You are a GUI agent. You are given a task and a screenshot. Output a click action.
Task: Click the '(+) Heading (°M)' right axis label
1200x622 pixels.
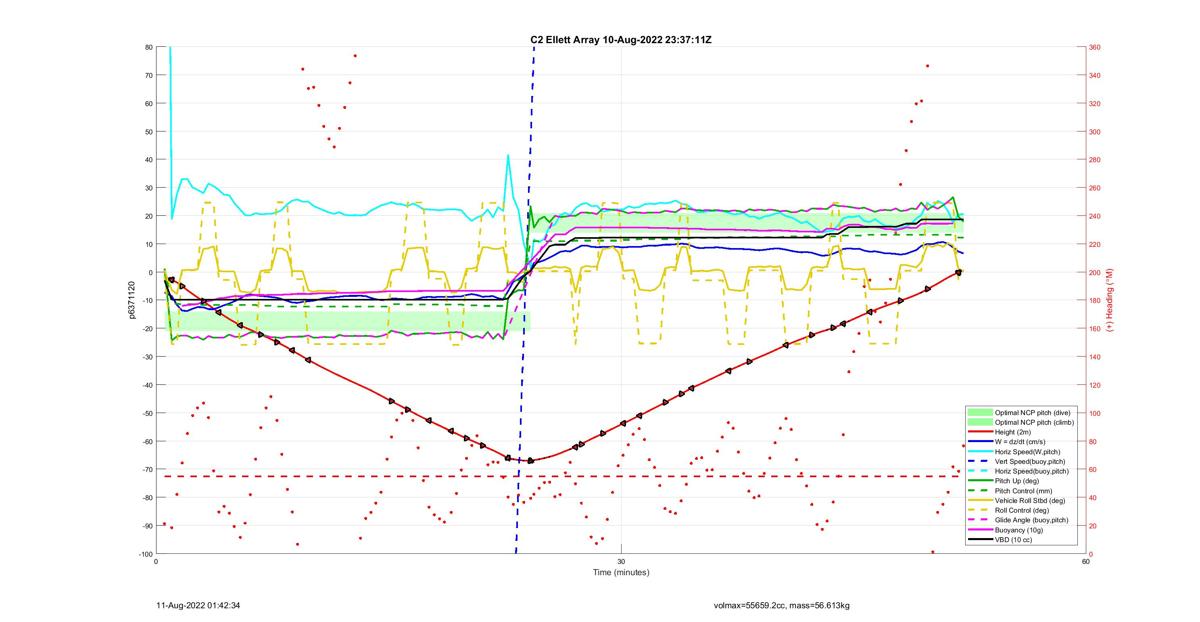point(1108,300)
